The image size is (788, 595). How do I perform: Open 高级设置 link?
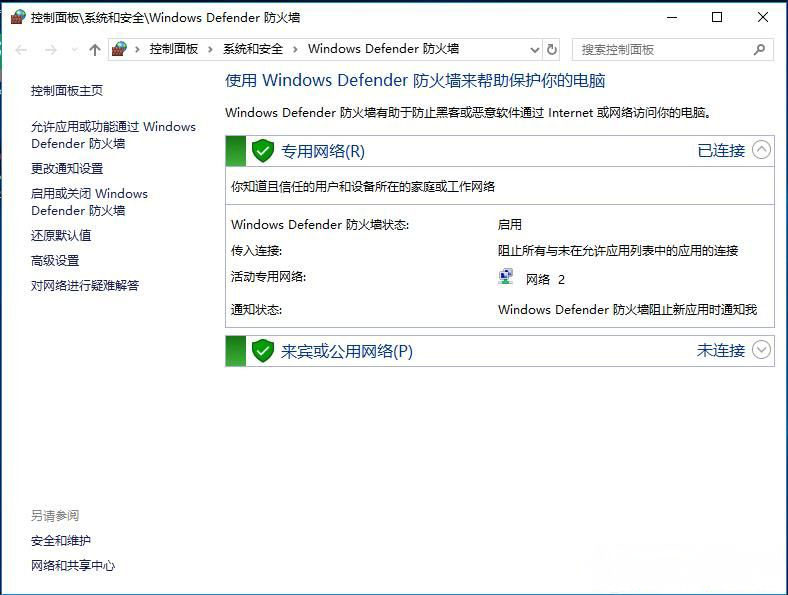(55, 260)
